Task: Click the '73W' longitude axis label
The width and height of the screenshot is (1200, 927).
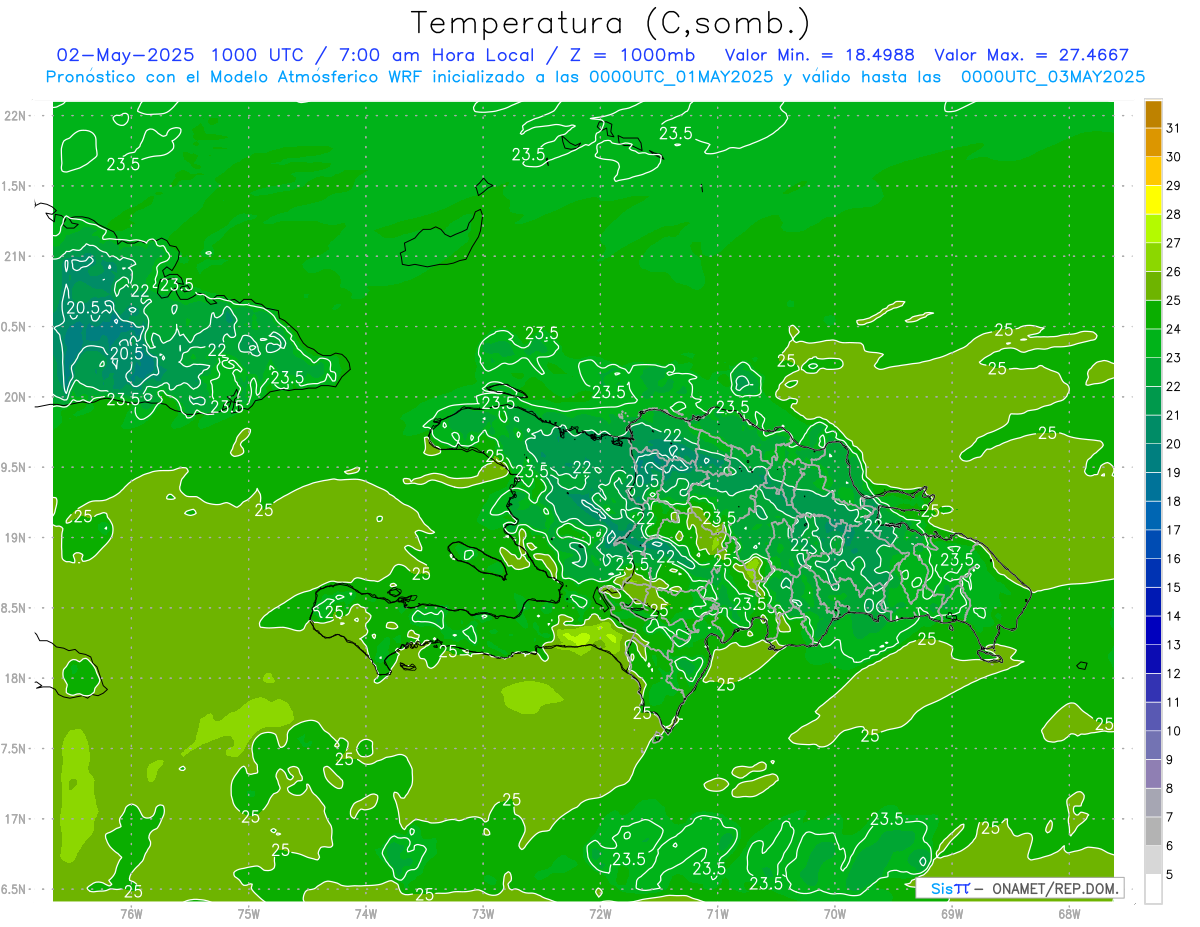Action: [483, 913]
